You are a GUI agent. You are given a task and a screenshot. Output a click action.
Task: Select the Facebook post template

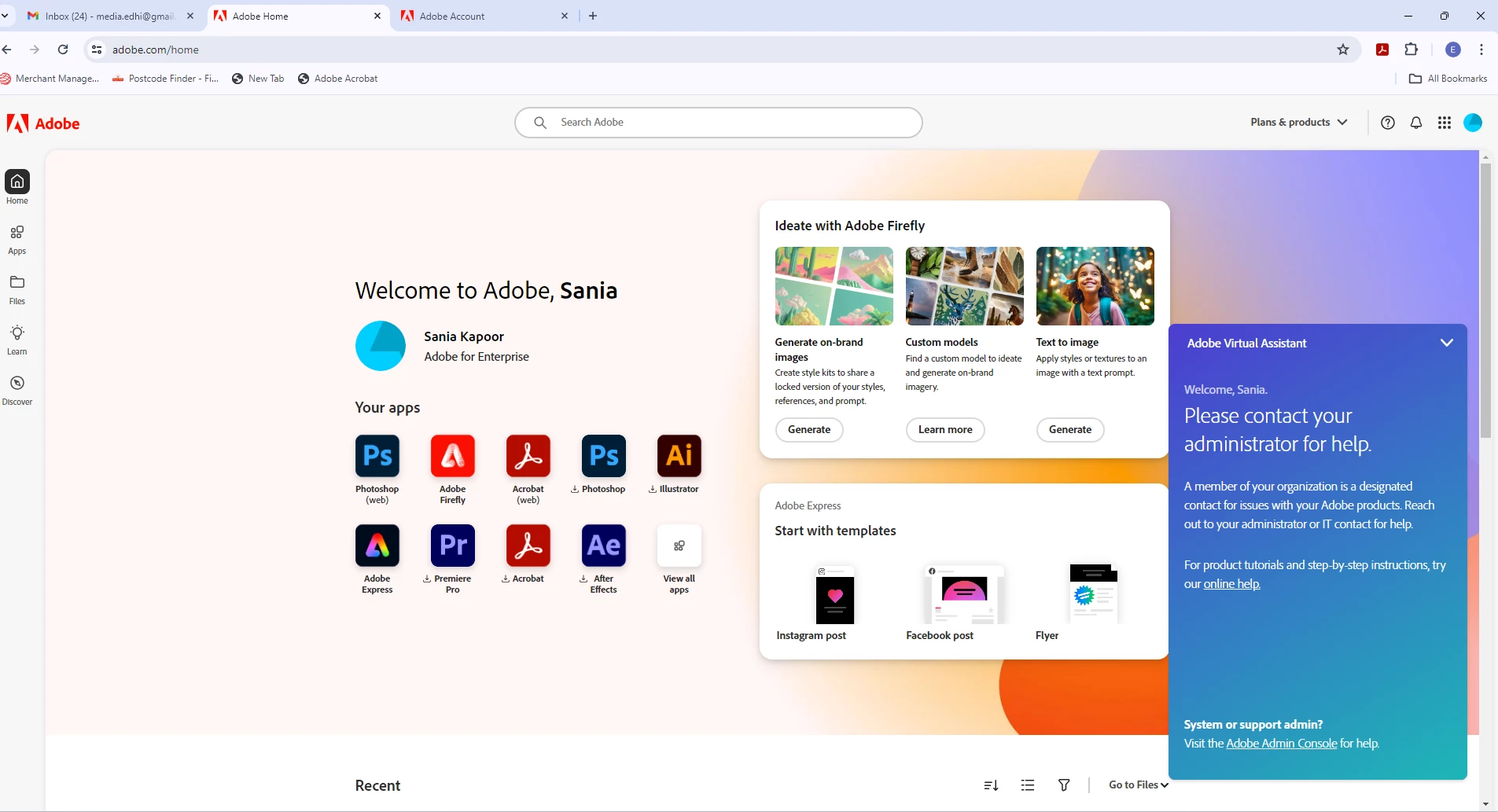pyautogui.click(x=964, y=594)
